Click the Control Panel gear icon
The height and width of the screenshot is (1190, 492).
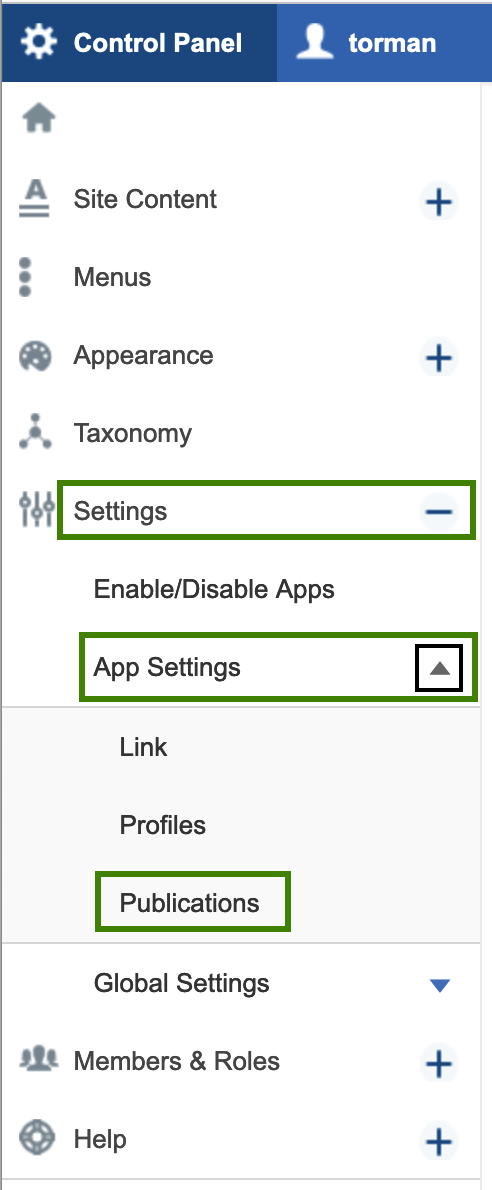tap(39, 42)
